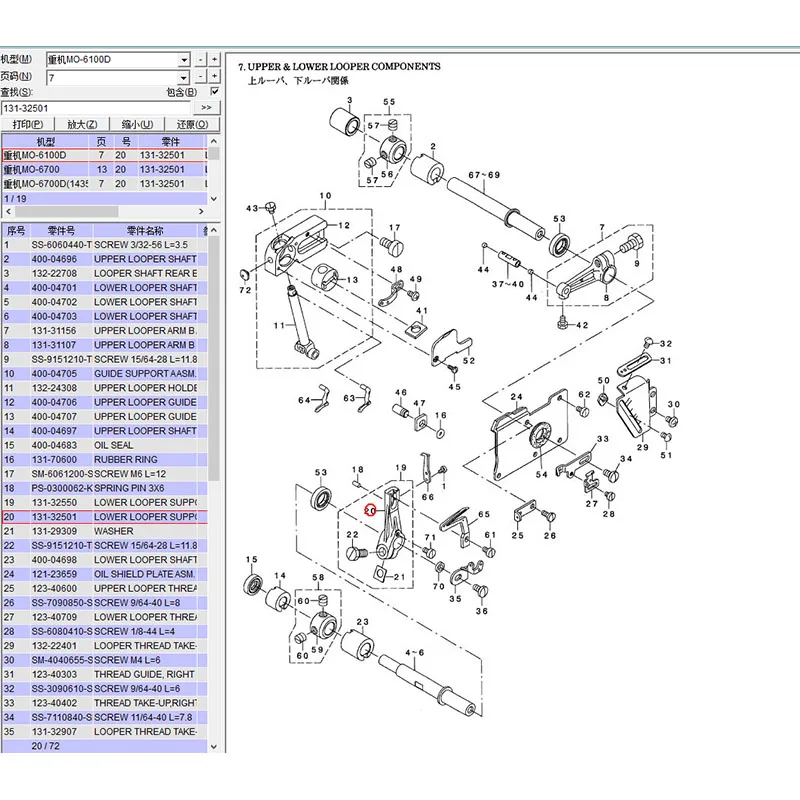Select row 17 SCREW M6 L=12
The height and width of the screenshot is (800, 800).
[x=104, y=474]
